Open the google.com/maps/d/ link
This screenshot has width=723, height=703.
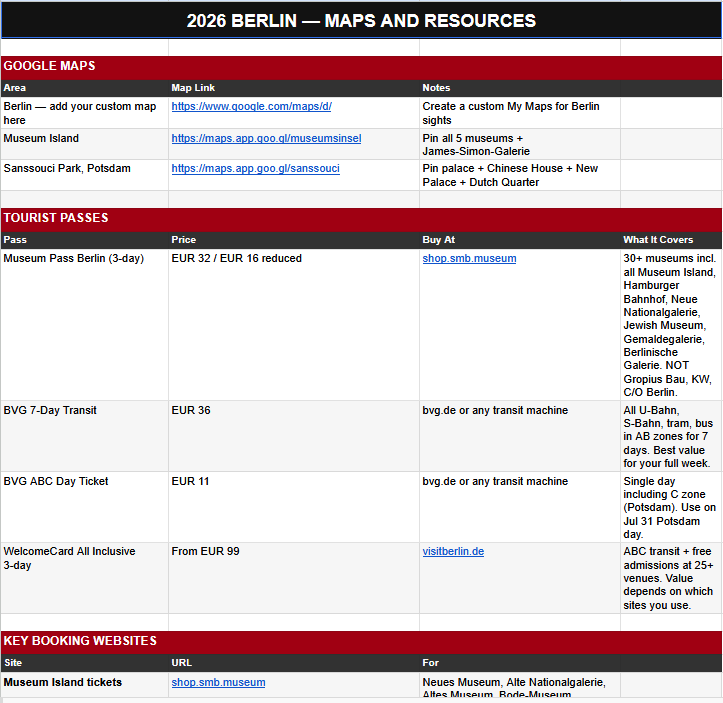(x=251, y=106)
